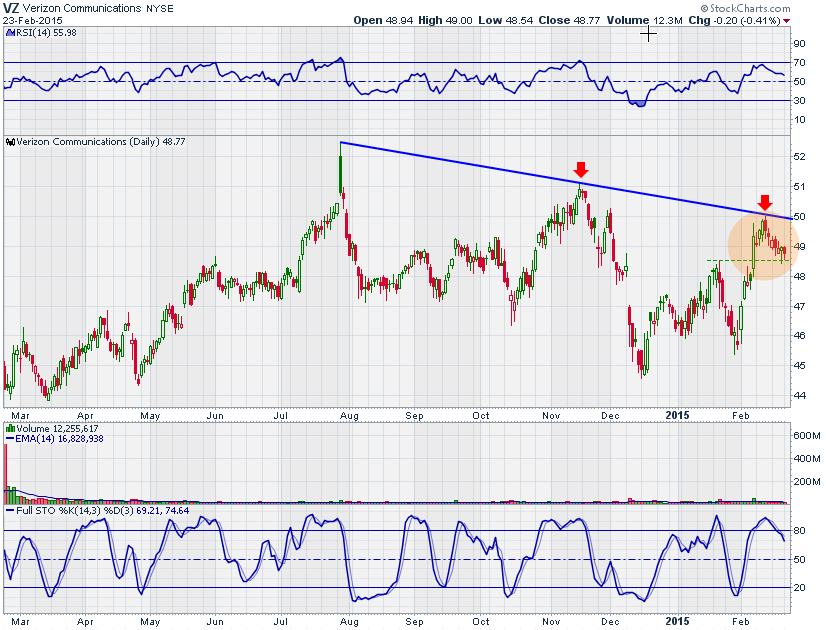Click the 45 price axis label

coord(800,366)
